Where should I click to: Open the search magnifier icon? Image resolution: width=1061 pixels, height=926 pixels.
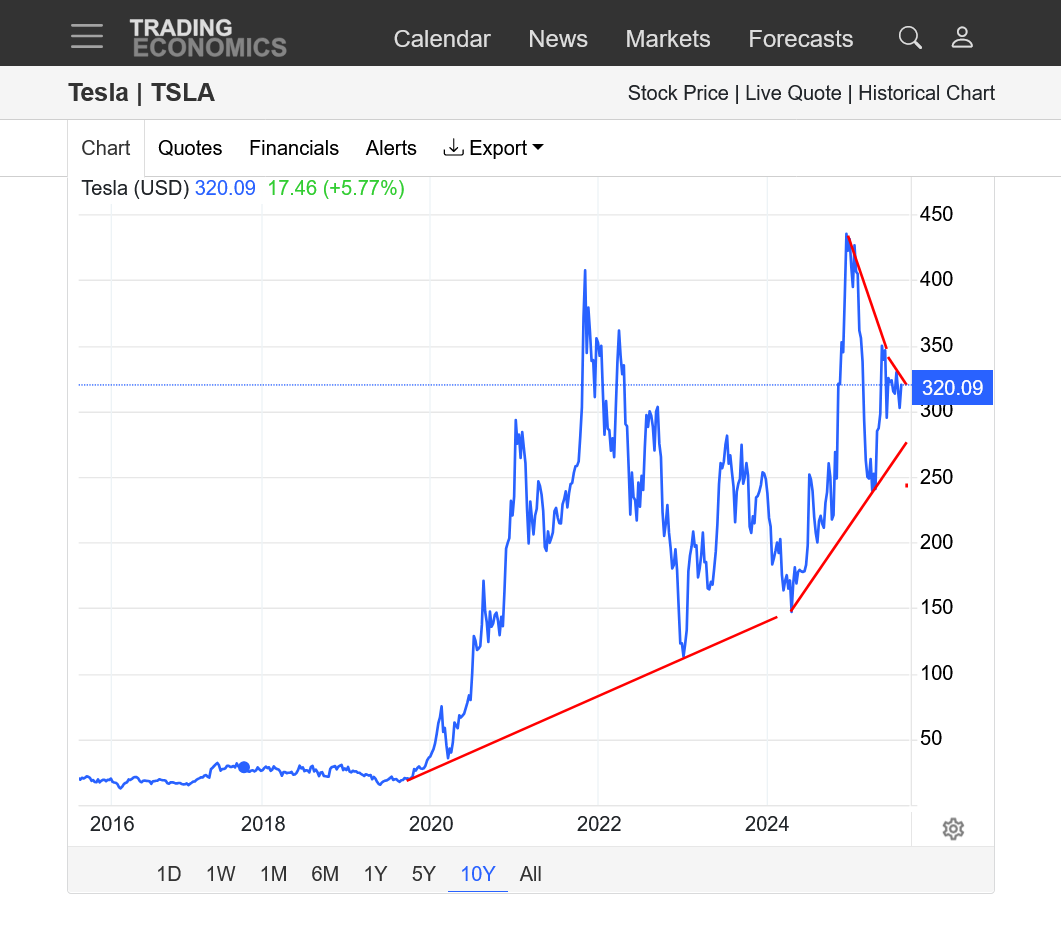tap(910, 38)
